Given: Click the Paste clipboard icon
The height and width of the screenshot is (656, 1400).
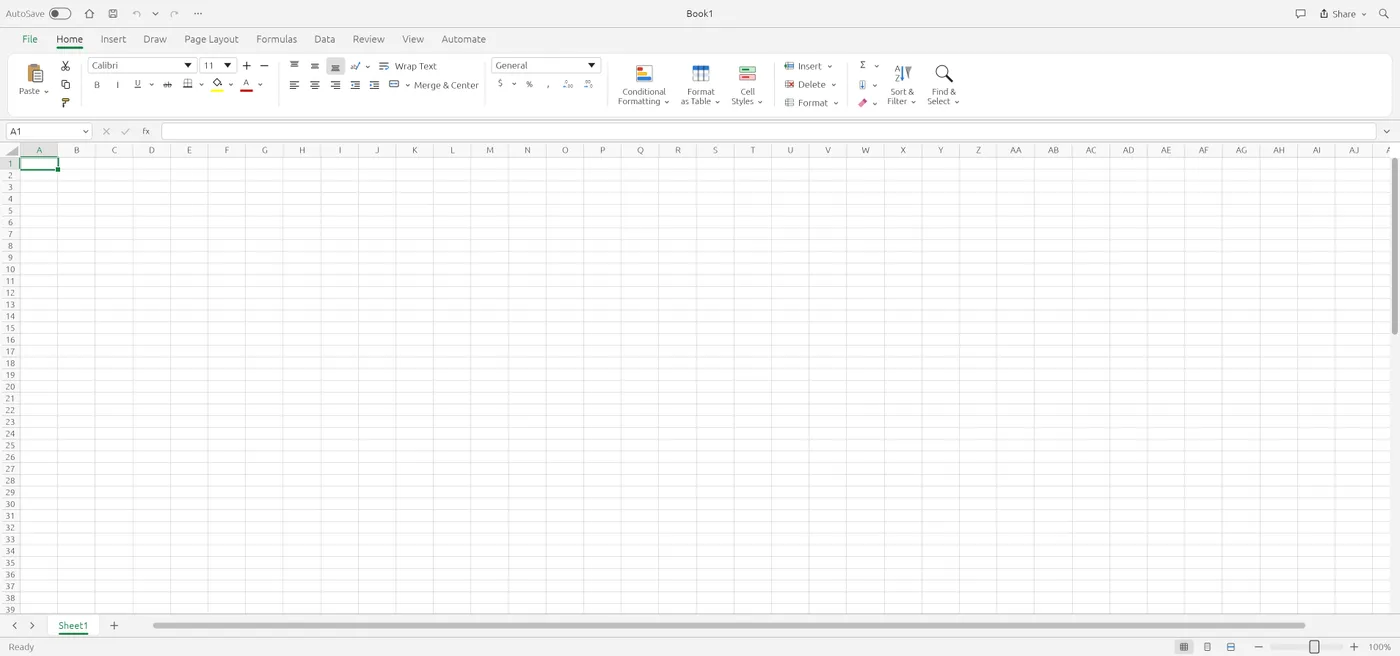Looking at the screenshot, I should (x=34, y=73).
